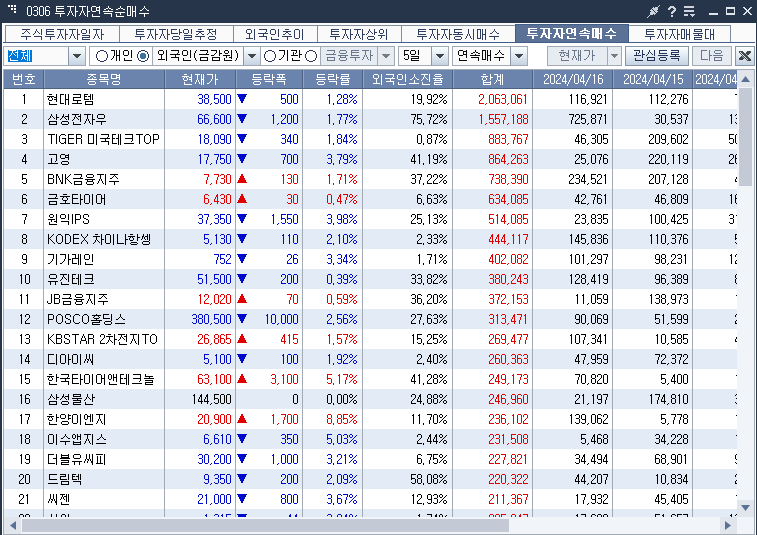Select the 현대로템 row name
The height and width of the screenshot is (535, 757).
[70, 99]
